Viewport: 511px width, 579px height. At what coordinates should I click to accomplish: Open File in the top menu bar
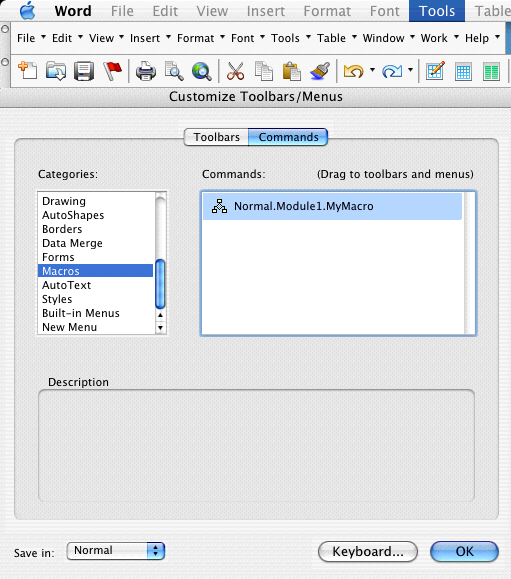pyautogui.click(x=122, y=11)
